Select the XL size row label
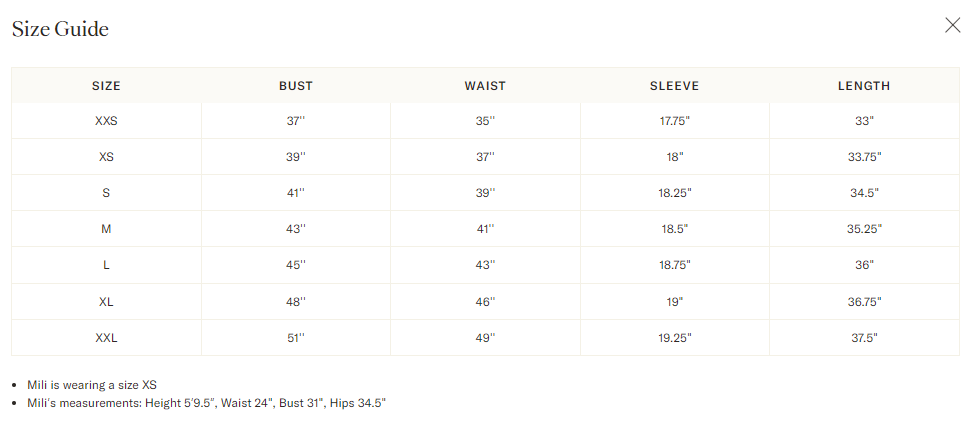This screenshot has width=978, height=443. click(x=106, y=301)
